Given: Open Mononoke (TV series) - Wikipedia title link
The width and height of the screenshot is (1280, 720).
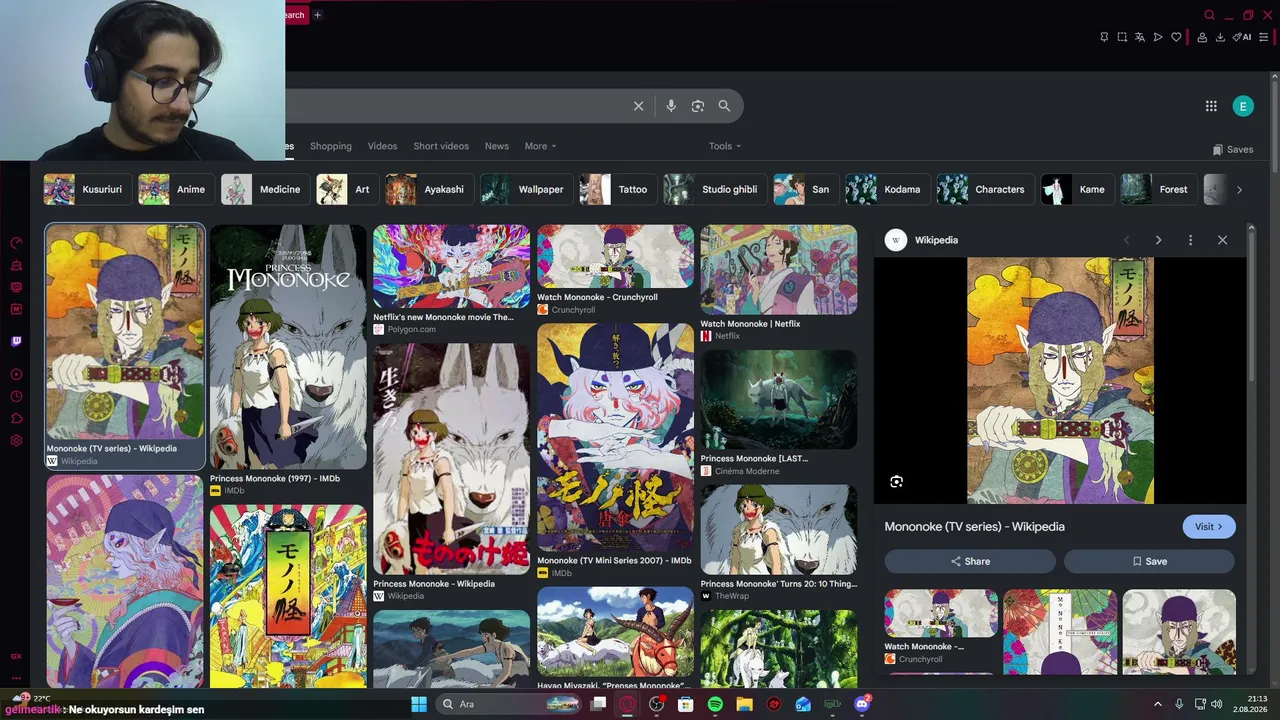Looking at the screenshot, I should pos(974,527).
